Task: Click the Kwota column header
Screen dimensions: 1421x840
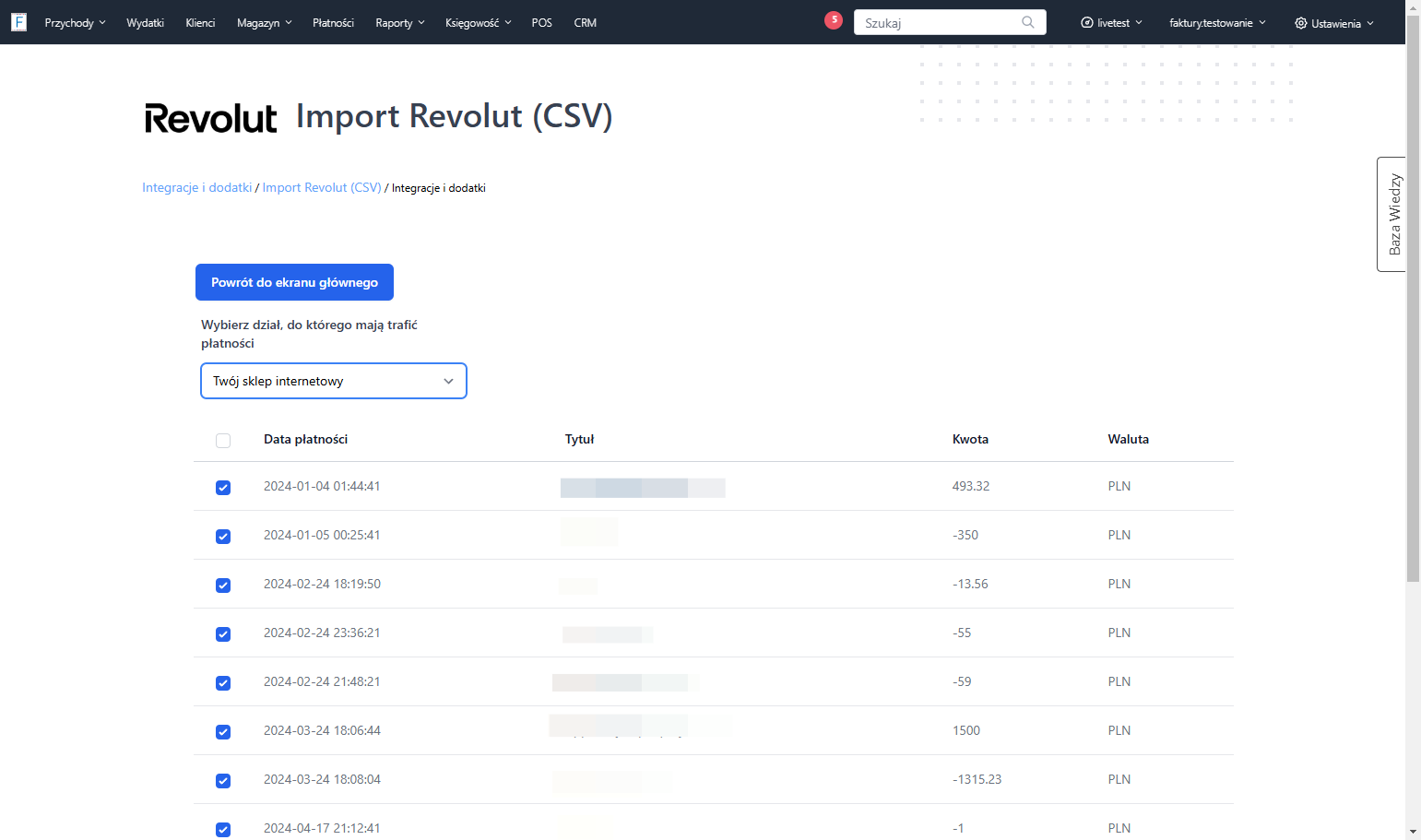Action: [x=970, y=439]
